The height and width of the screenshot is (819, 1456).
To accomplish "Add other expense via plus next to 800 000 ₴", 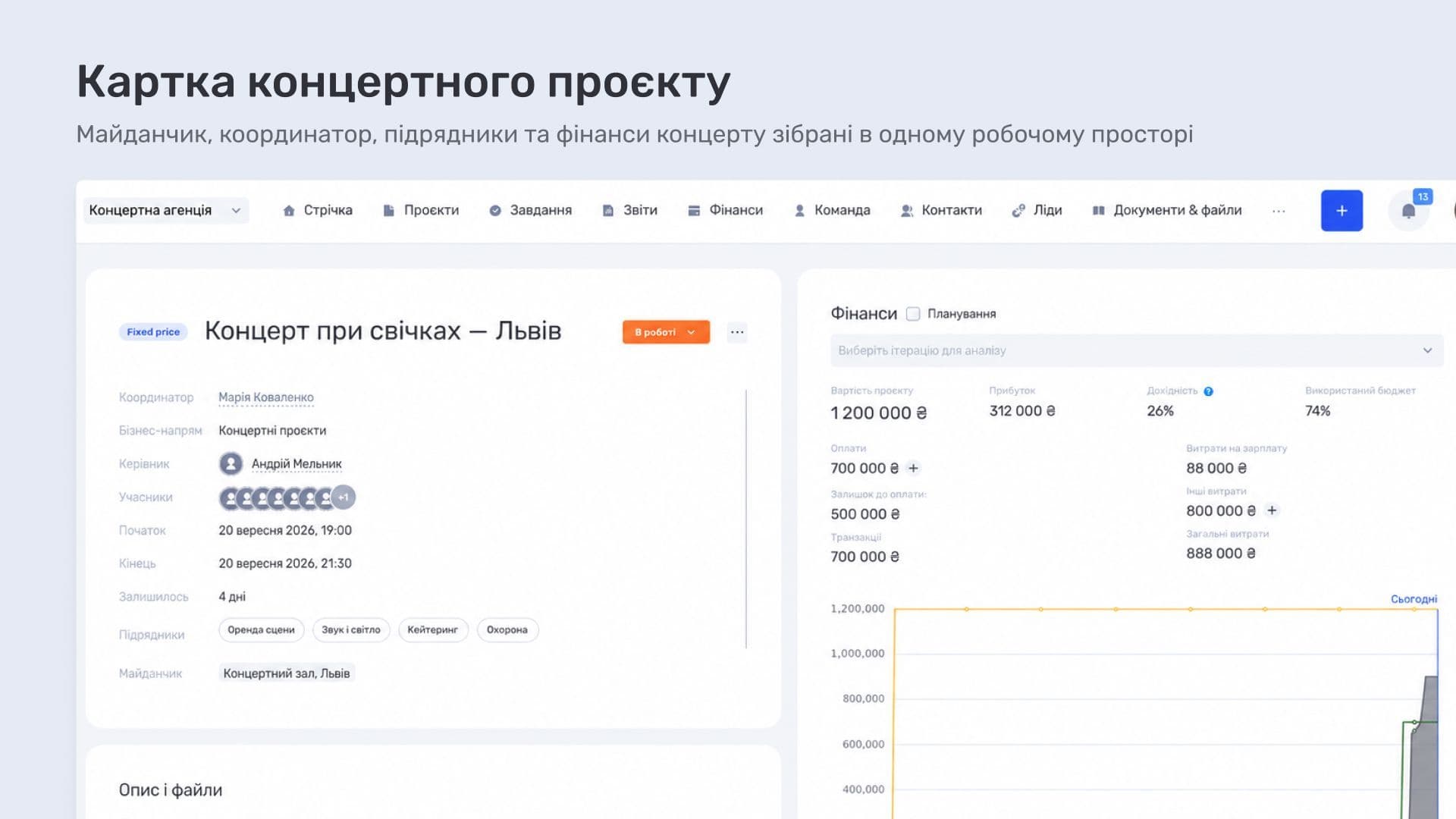I will [1272, 510].
